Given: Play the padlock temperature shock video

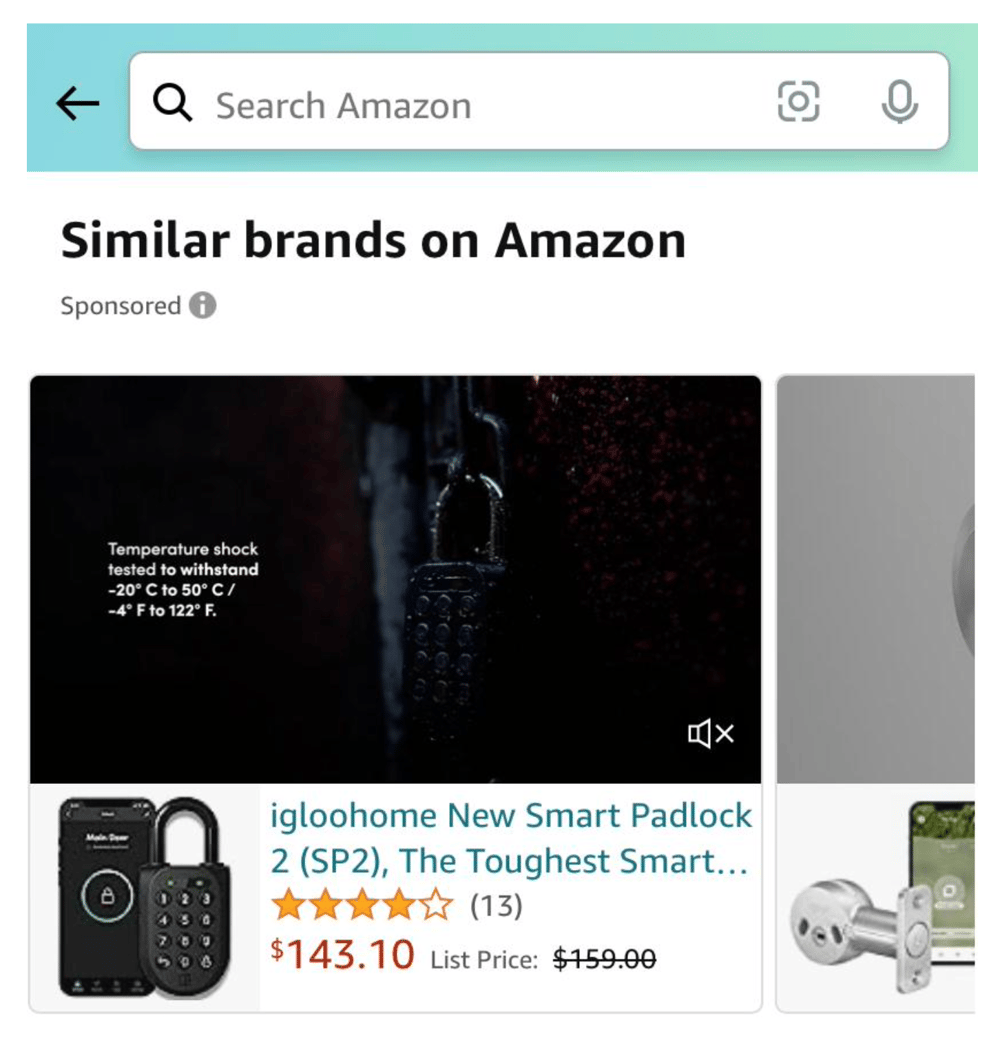Looking at the screenshot, I should coord(395,579).
